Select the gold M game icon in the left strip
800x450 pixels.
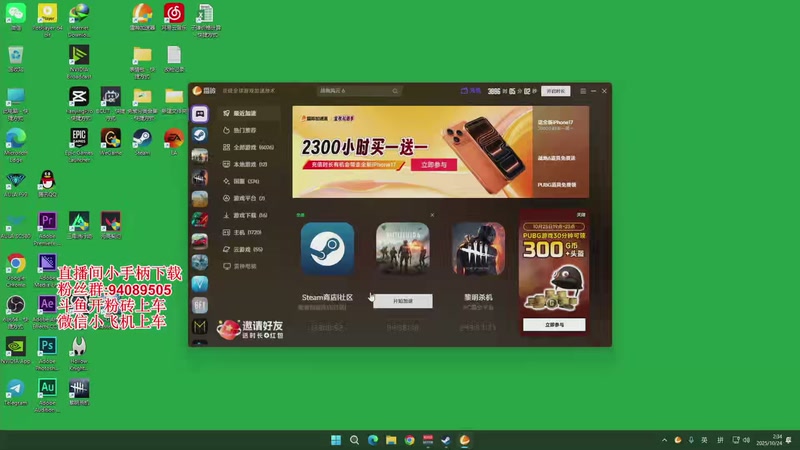click(199, 326)
